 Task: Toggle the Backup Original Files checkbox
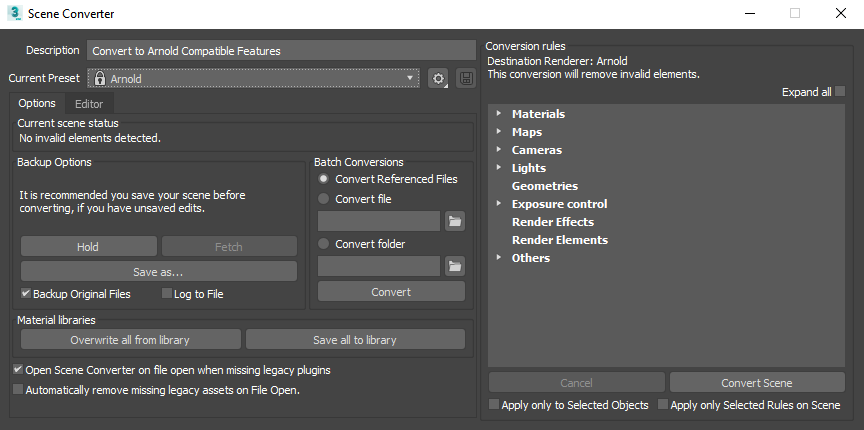point(26,294)
